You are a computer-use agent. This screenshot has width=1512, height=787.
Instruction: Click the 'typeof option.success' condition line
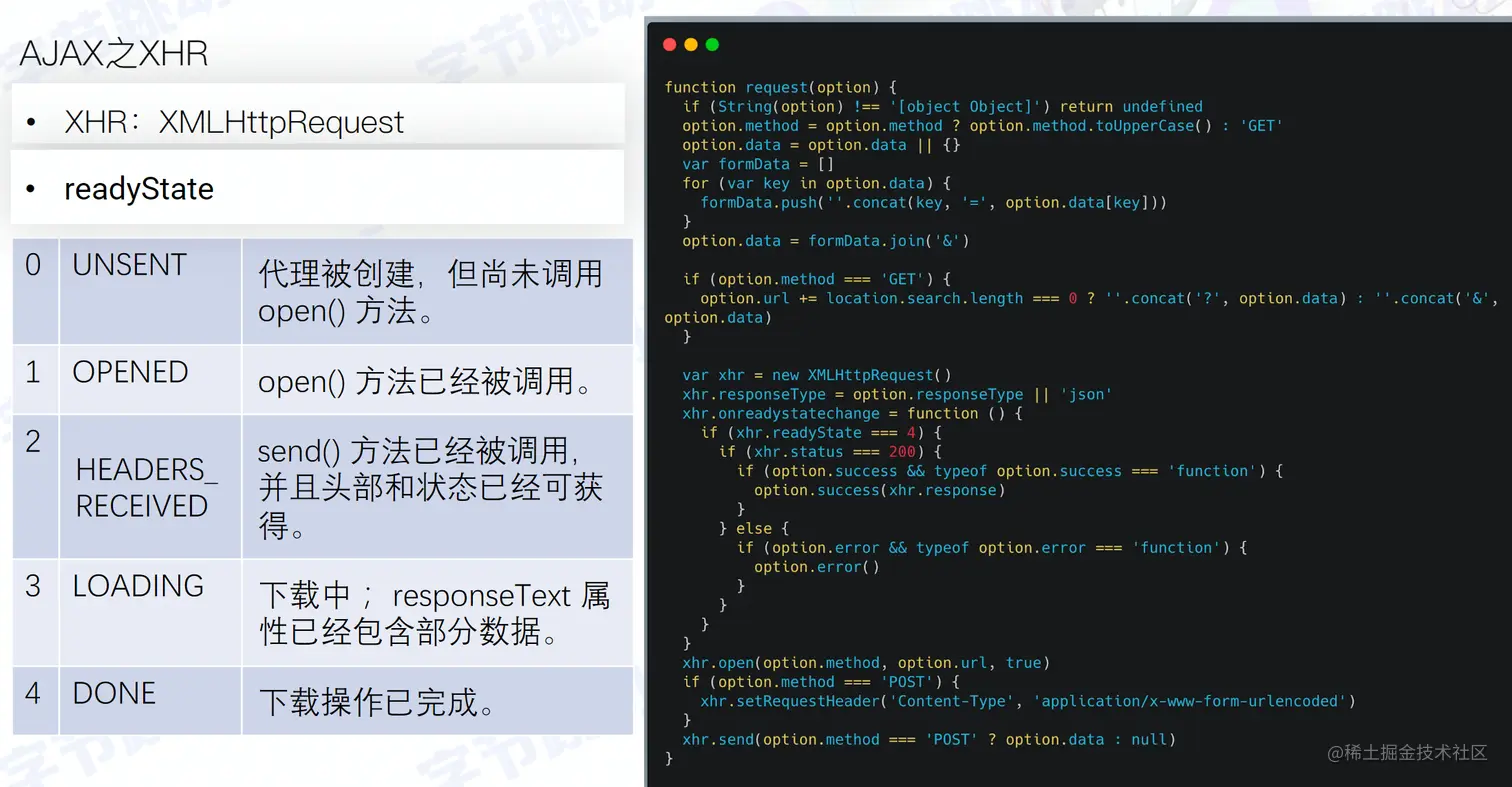coord(1010,471)
